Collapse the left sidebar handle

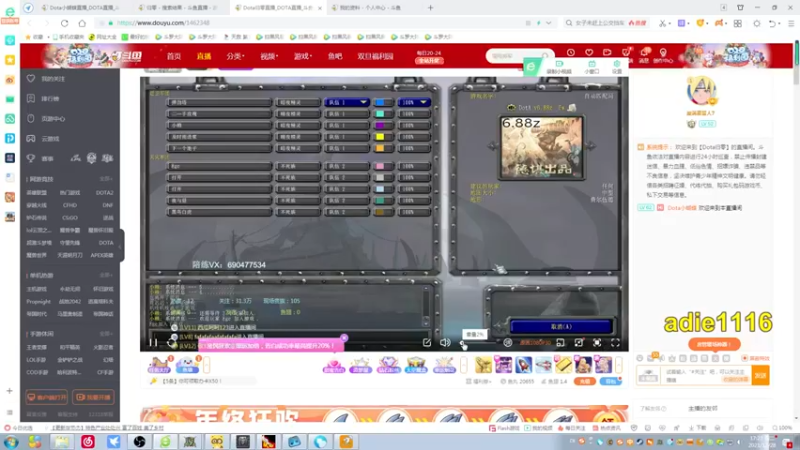point(121,246)
